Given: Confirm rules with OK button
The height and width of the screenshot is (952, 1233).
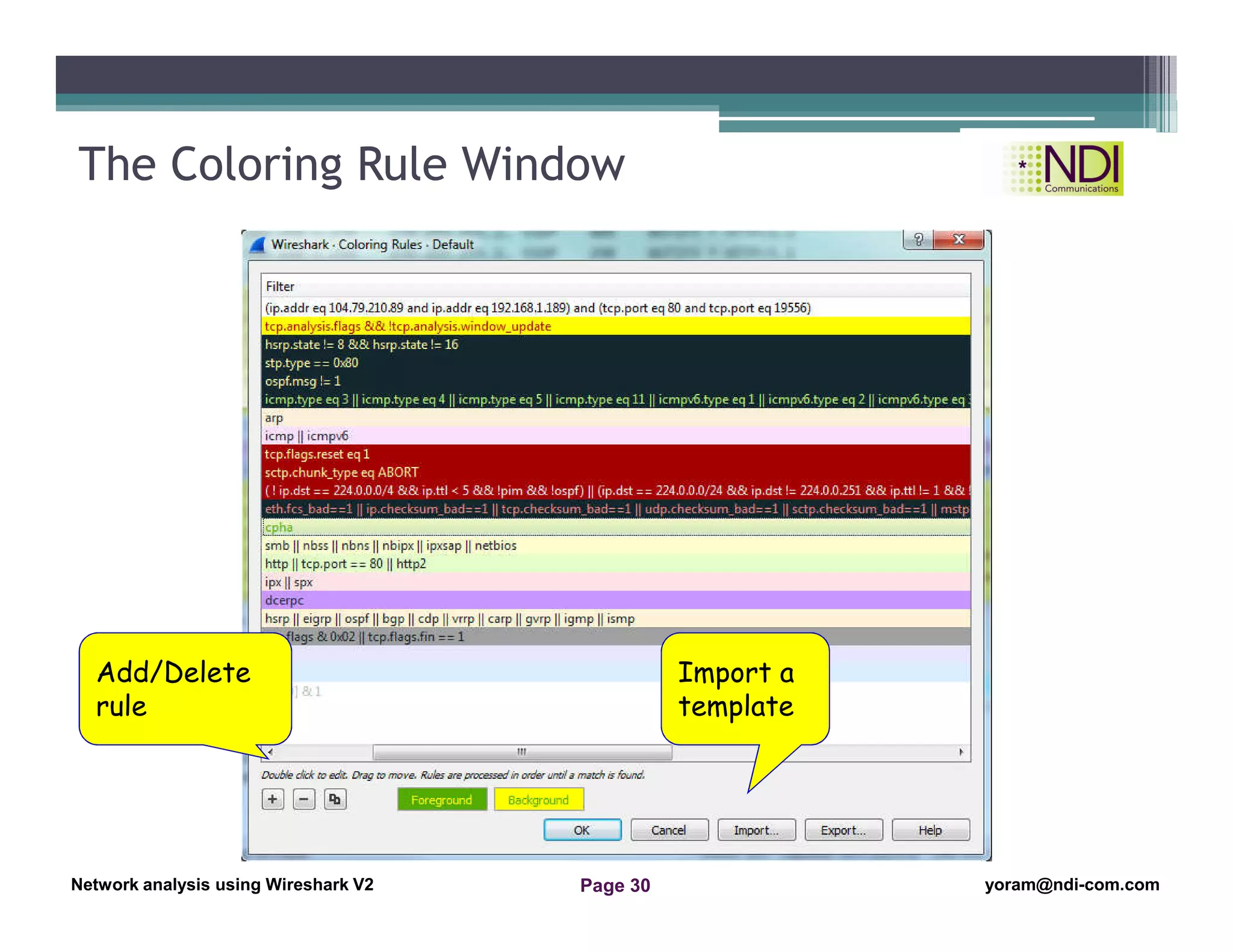Looking at the screenshot, I should coord(582,830).
